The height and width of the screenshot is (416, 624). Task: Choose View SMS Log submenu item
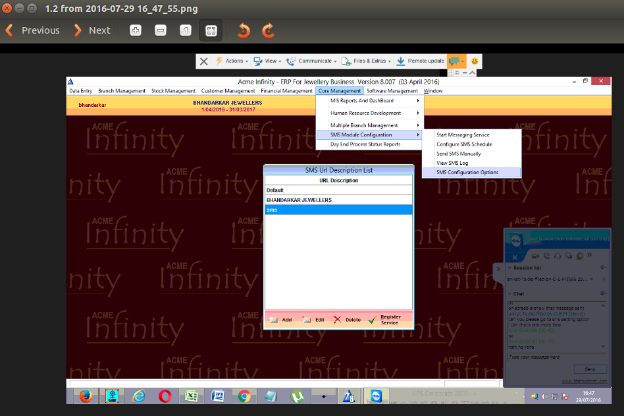coord(472,163)
